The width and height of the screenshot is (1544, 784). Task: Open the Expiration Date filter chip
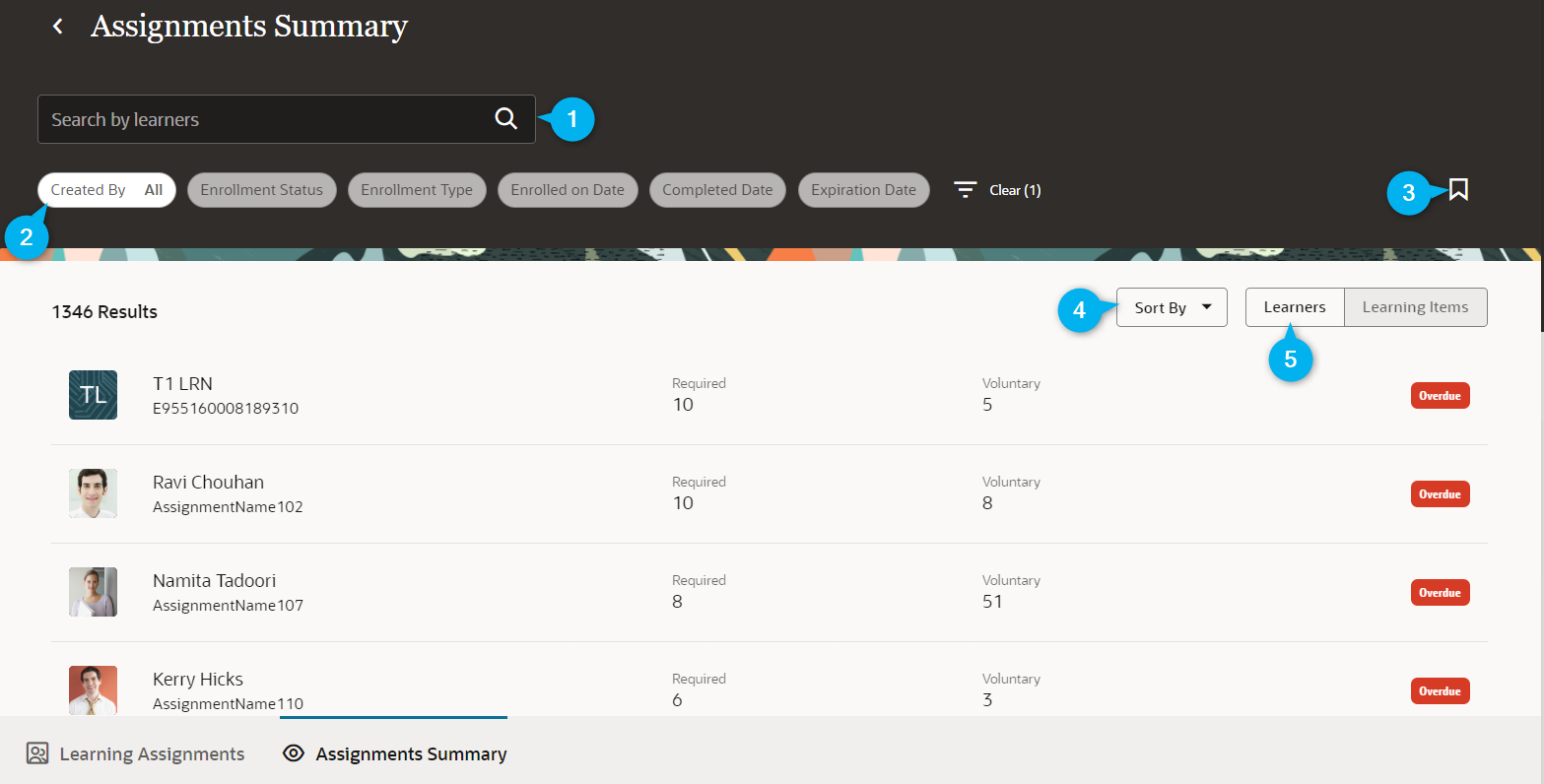coord(863,190)
